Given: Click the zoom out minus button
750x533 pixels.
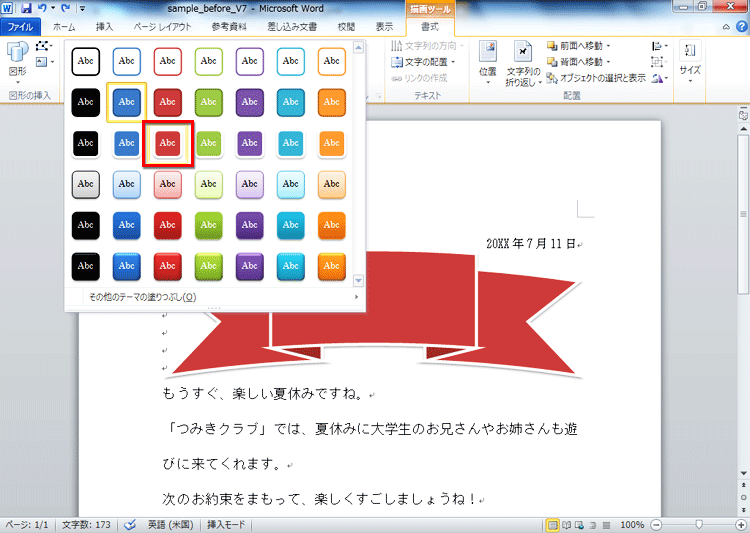Looking at the screenshot, I should click(657, 525).
